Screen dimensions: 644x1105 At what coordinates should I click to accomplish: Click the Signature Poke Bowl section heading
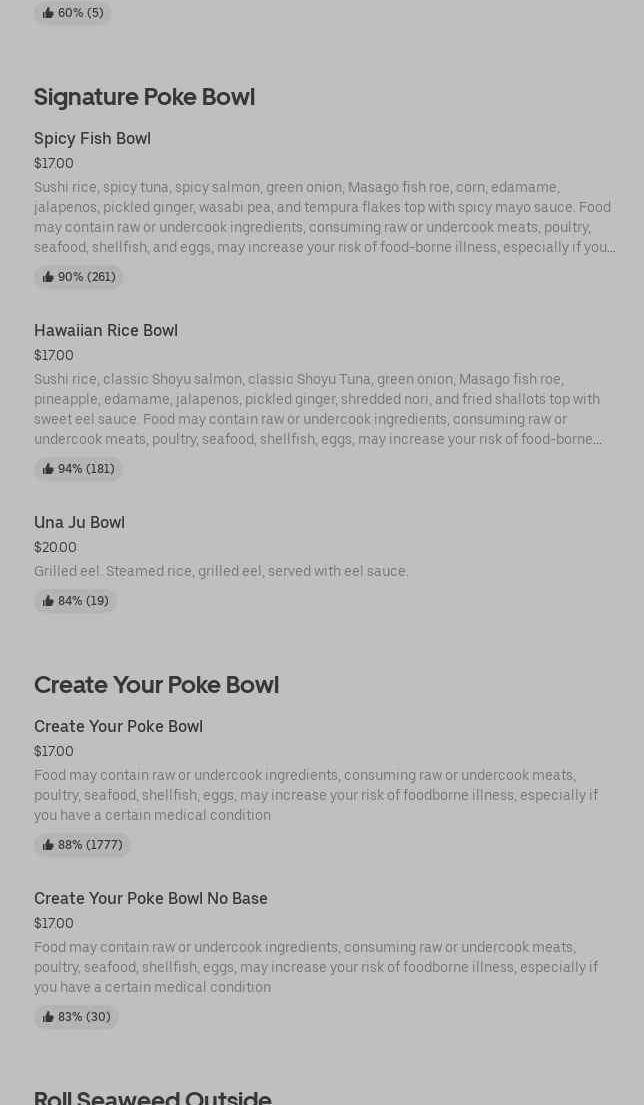(x=144, y=97)
